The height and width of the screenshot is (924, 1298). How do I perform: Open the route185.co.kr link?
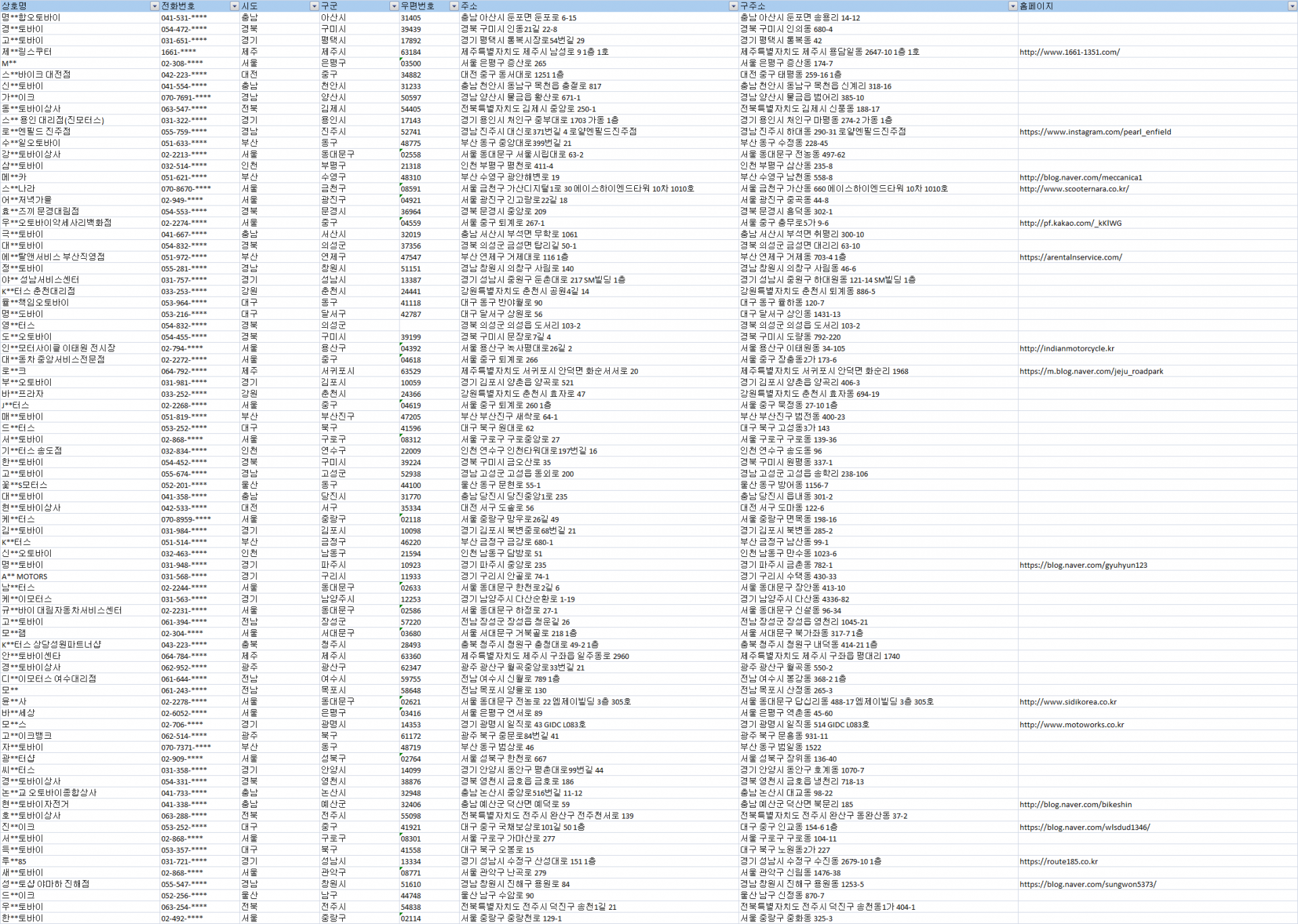coord(1059,862)
